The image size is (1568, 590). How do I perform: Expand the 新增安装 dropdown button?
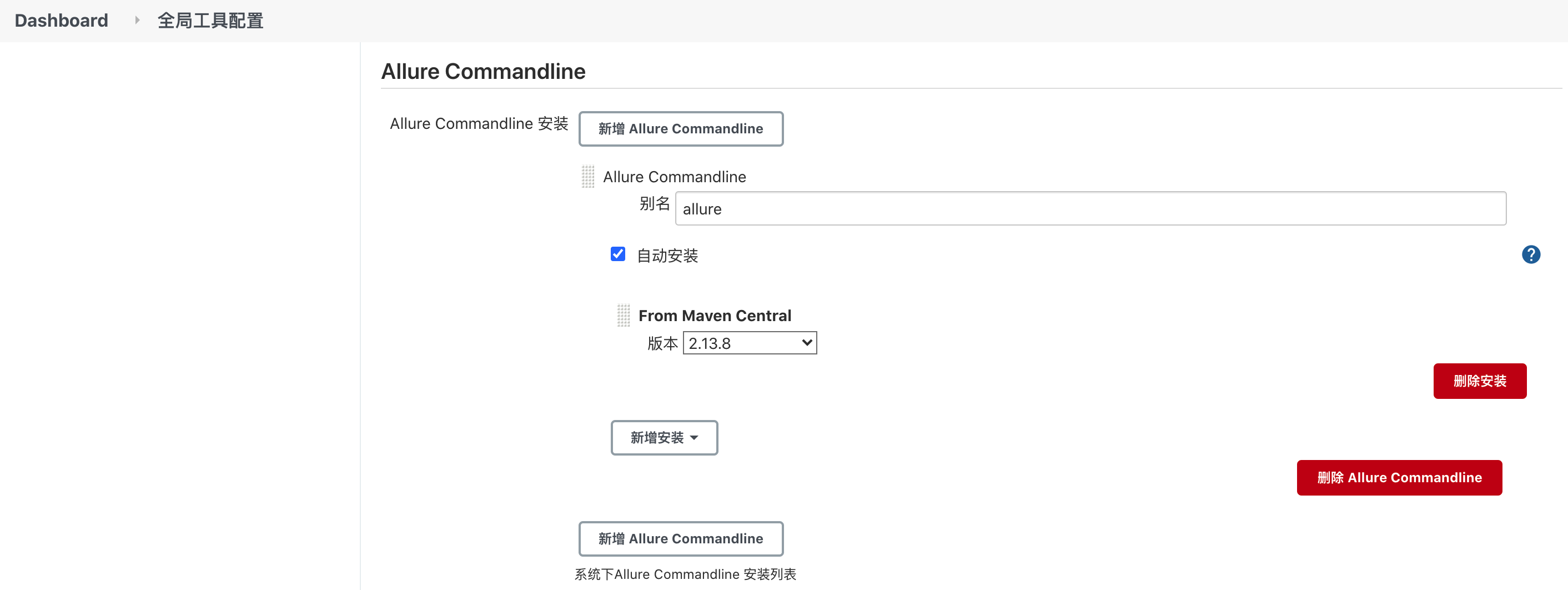(x=664, y=437)
